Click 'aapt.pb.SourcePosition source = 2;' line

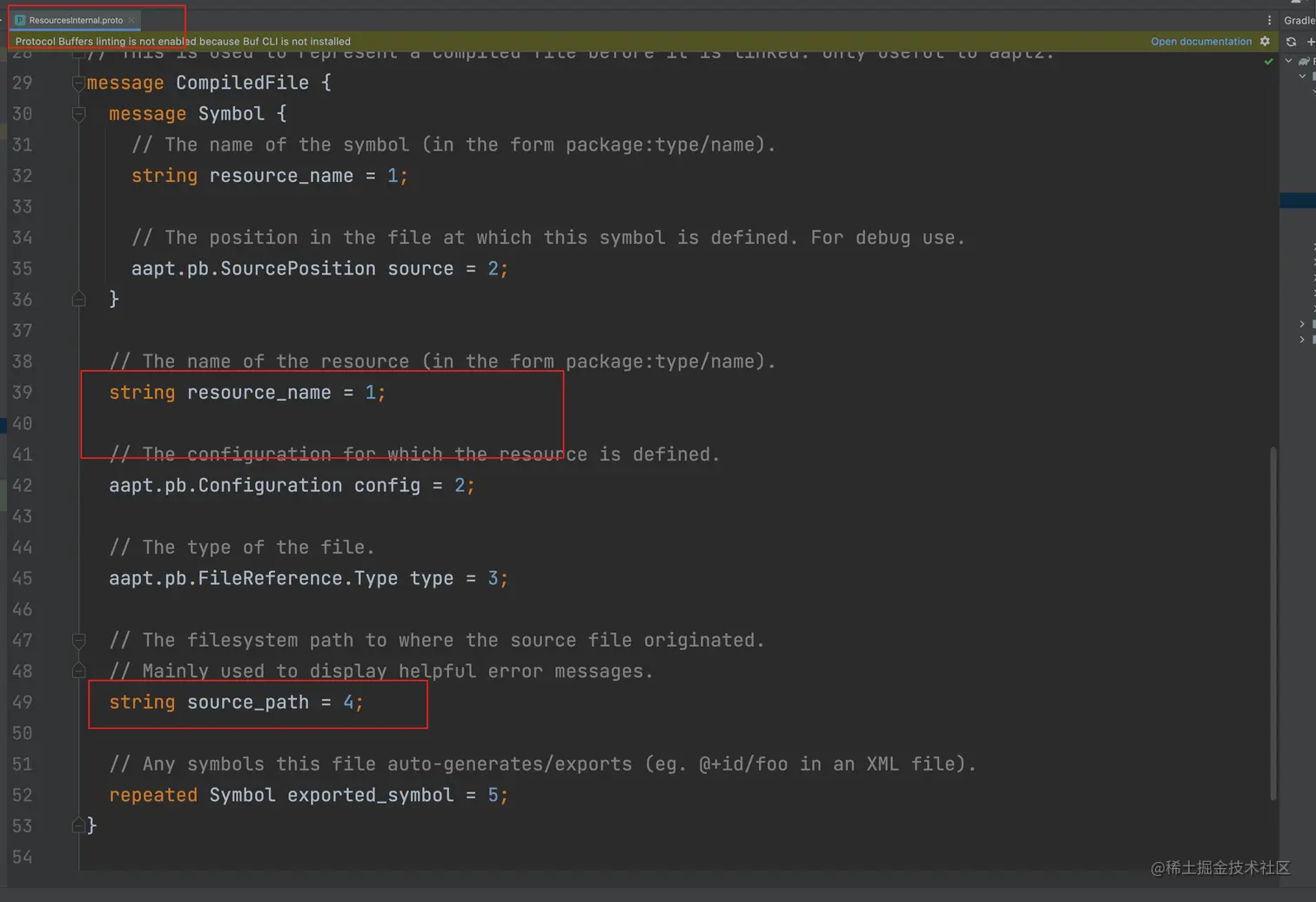319,269
